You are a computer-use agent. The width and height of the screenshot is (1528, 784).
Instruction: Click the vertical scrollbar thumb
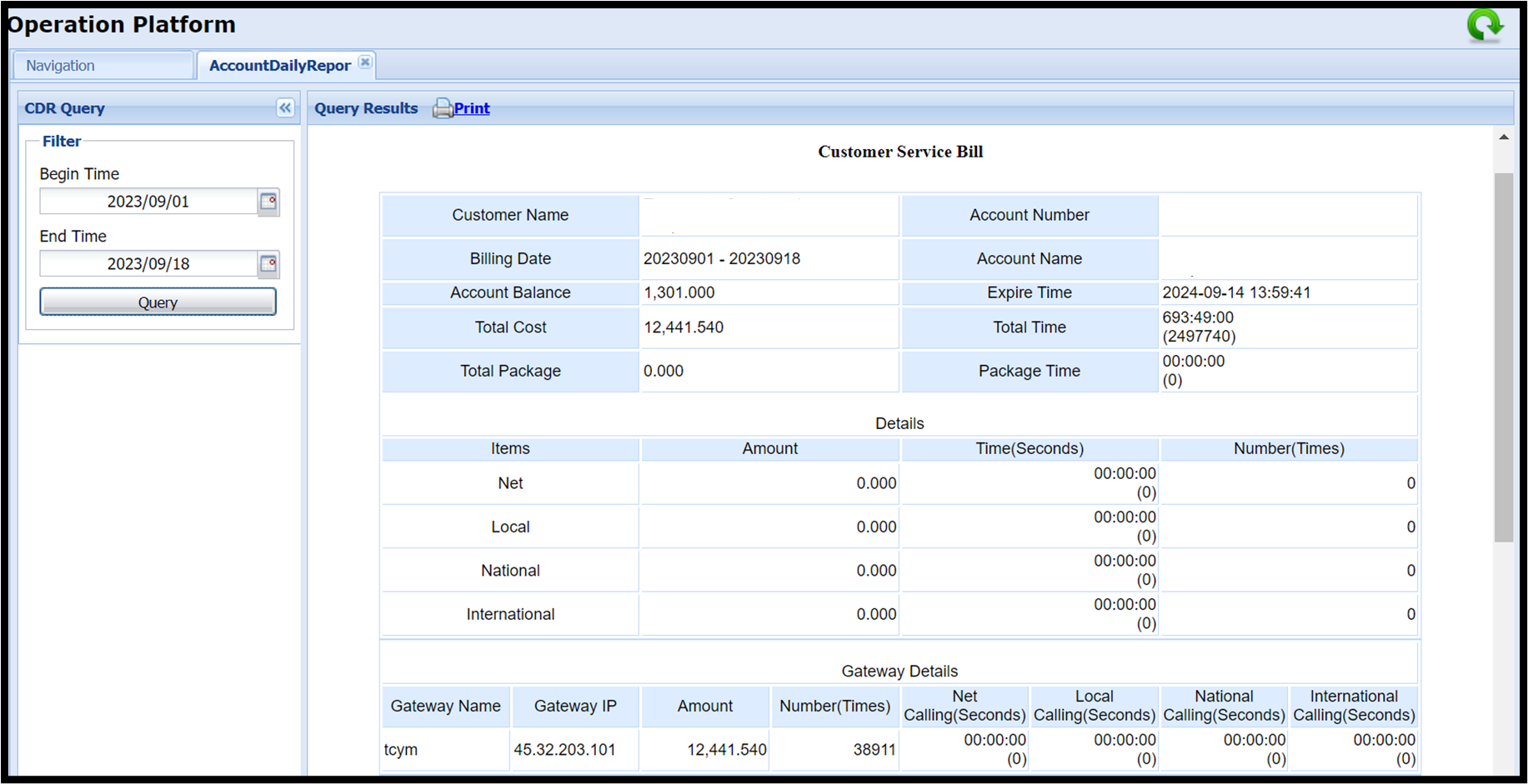pyautogui.click(x=1504, y=358)
